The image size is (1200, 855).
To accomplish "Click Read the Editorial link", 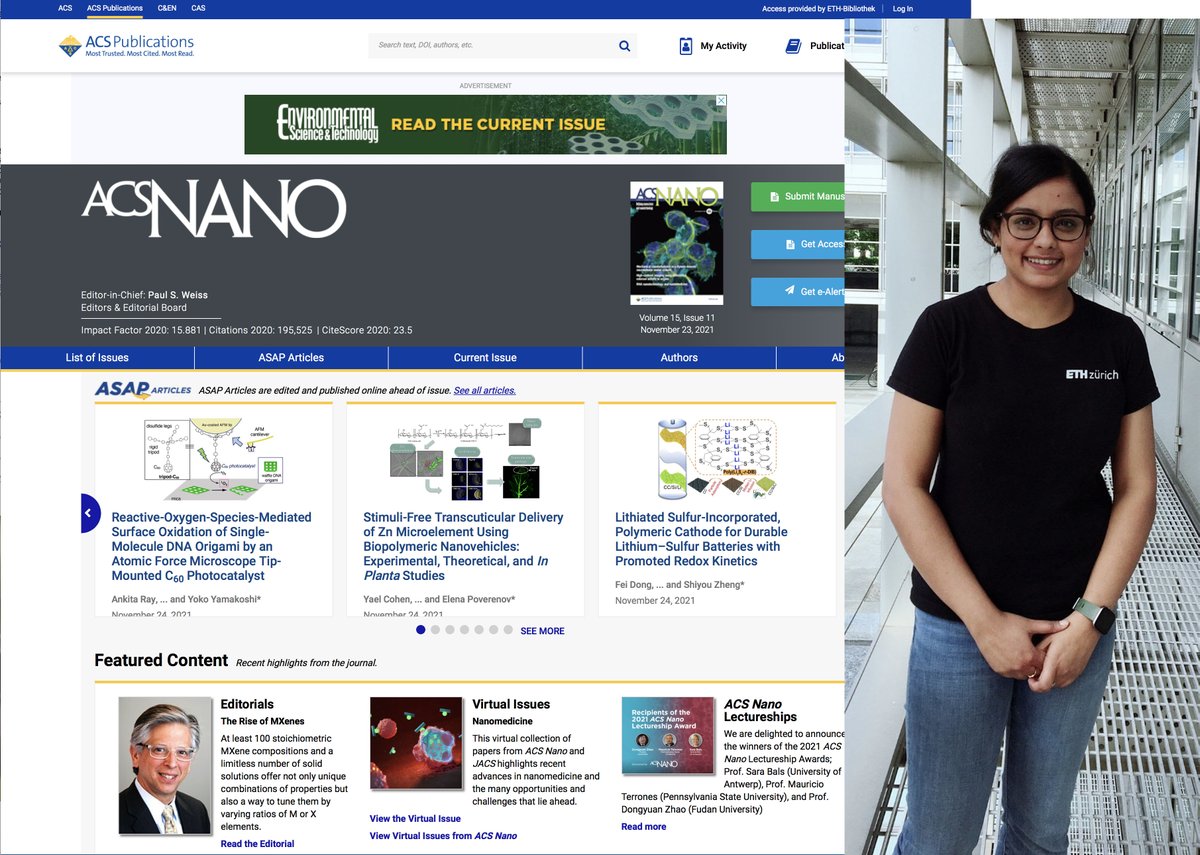I will (x=258, y=844).
